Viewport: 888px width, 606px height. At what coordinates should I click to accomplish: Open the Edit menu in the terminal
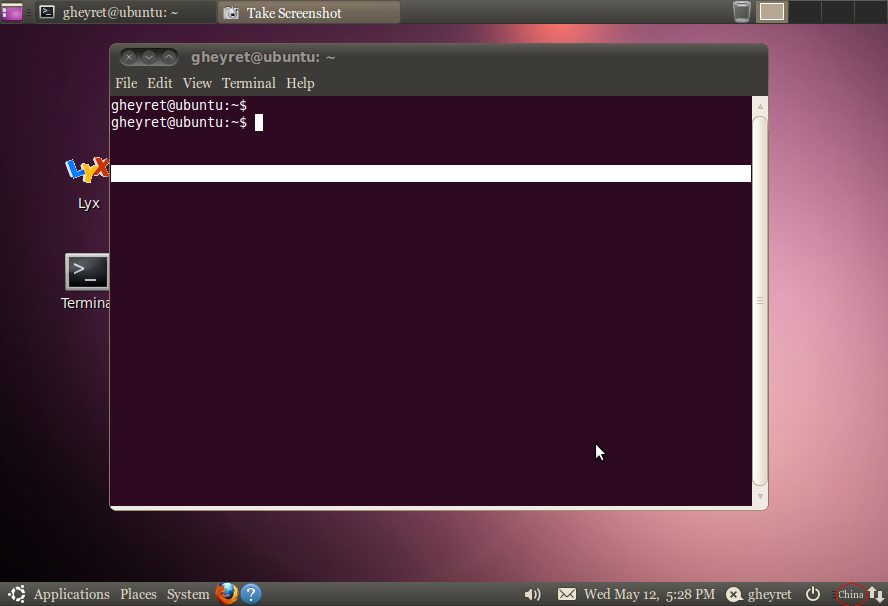160,83
